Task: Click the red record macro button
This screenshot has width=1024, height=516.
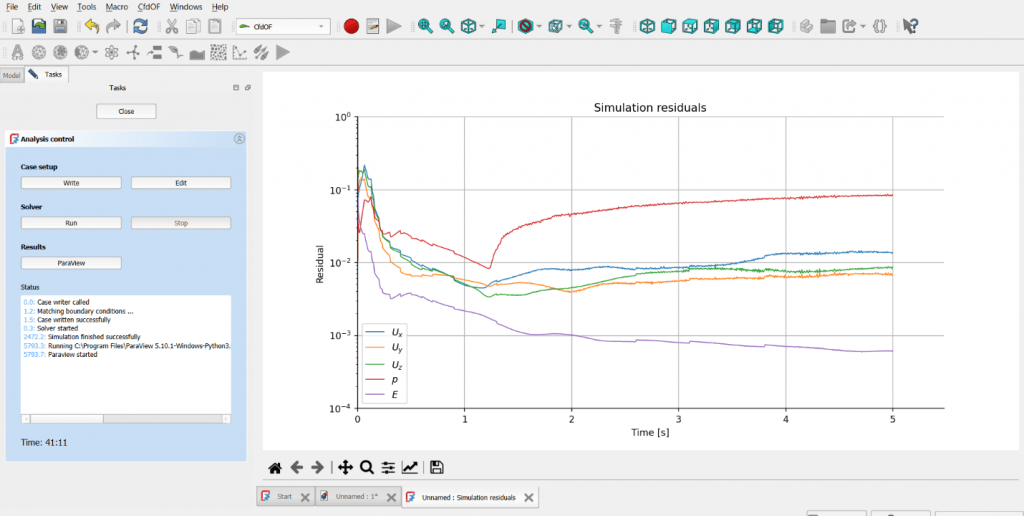Action: click(x=351, y=26)
